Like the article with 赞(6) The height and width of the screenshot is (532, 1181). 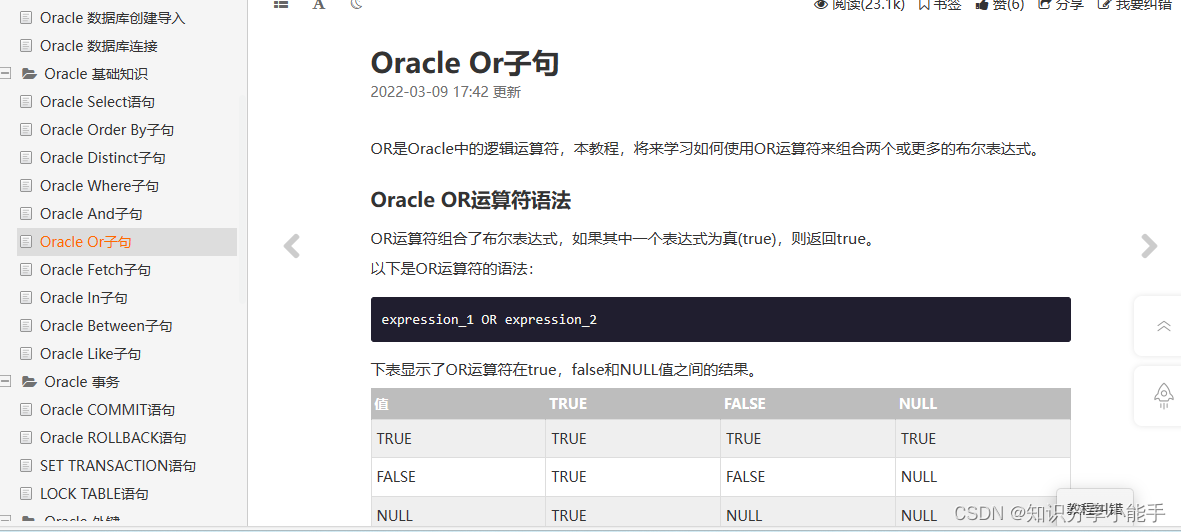pyautogui.click(x=999, y=5)
